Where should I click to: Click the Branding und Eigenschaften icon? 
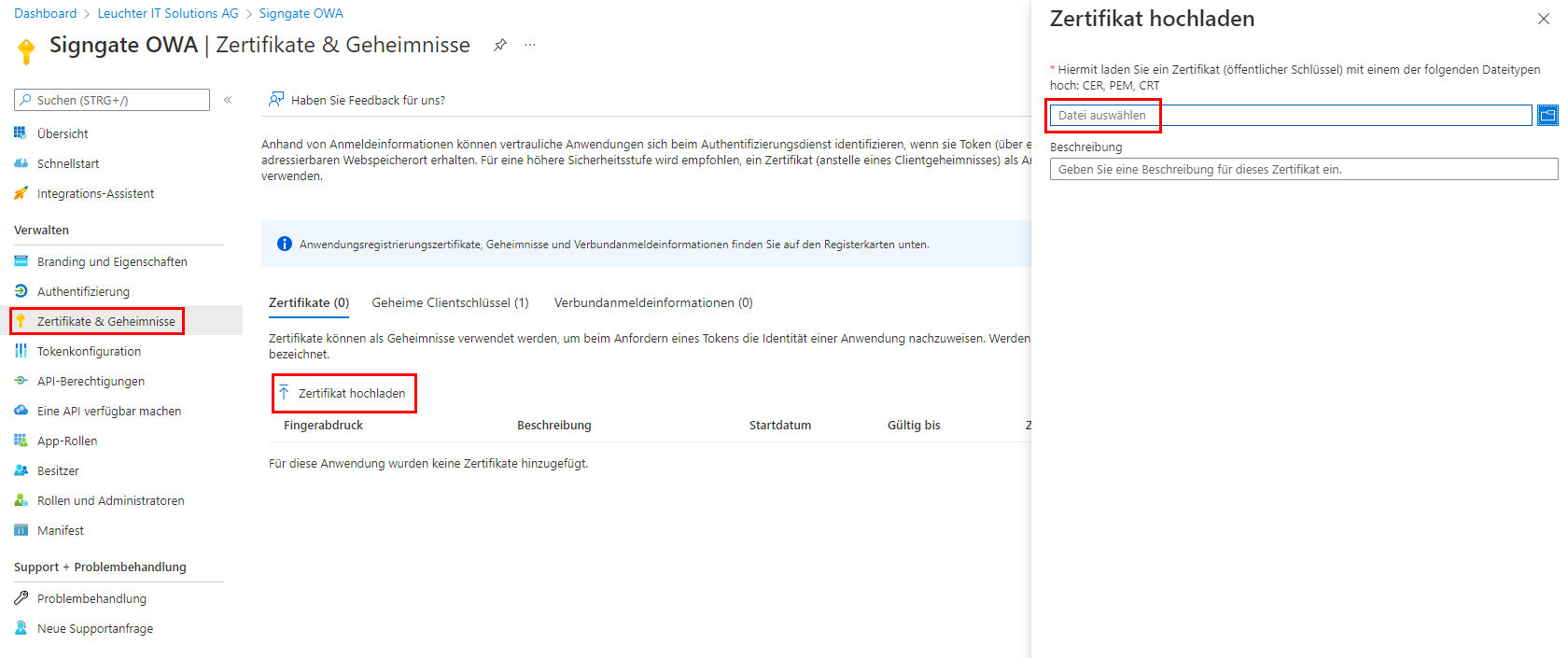[x=21, y=261]
